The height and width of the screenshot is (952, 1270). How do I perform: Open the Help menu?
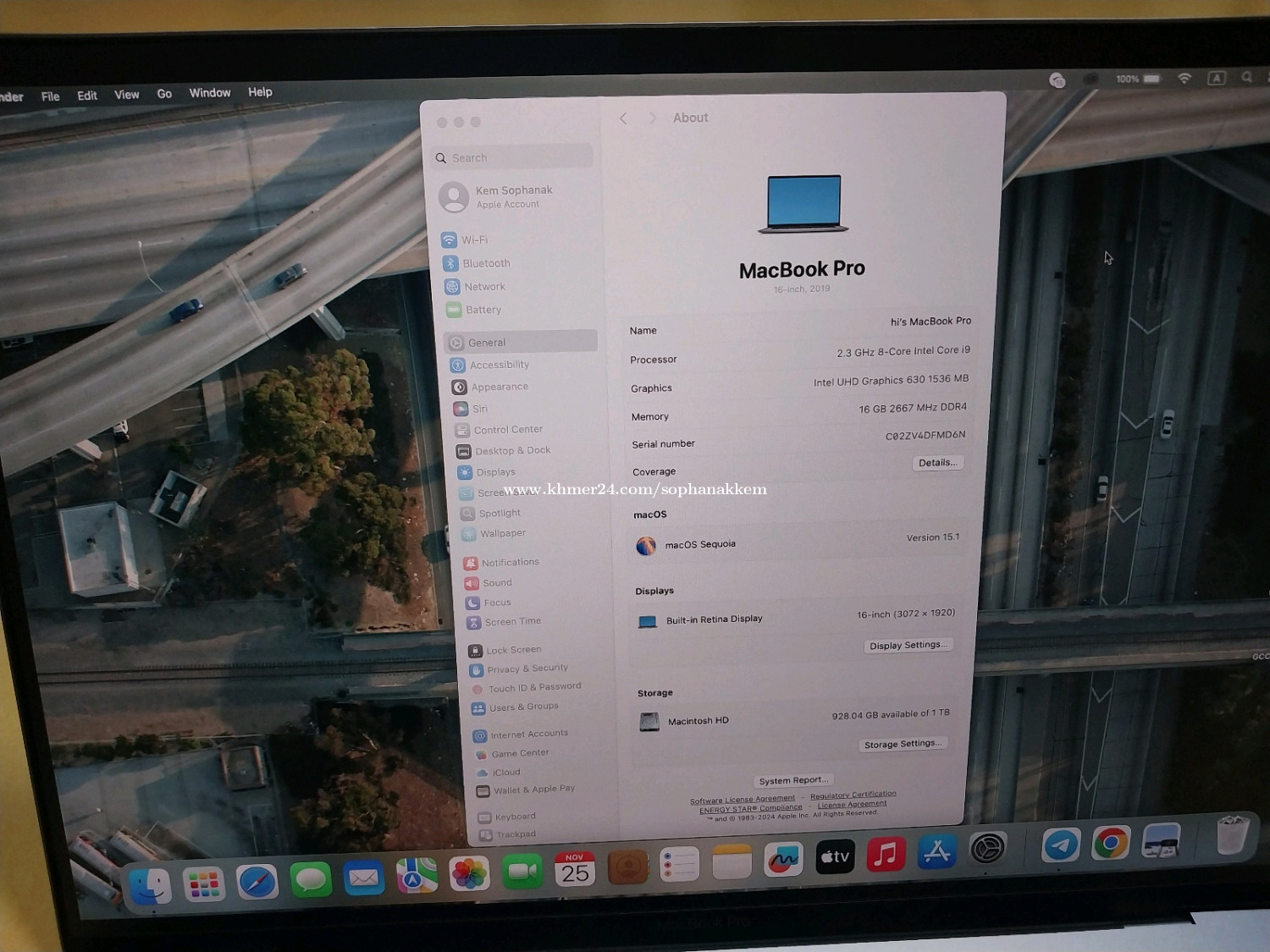(x=260, y=92)
